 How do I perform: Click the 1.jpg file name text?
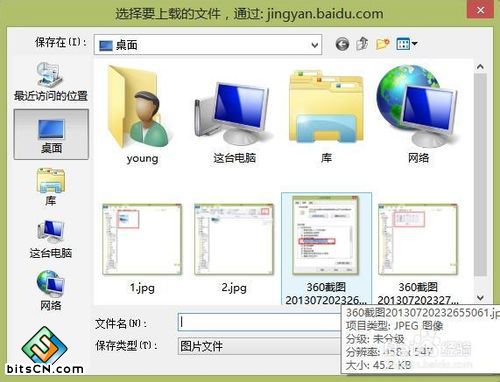(142, 287)
